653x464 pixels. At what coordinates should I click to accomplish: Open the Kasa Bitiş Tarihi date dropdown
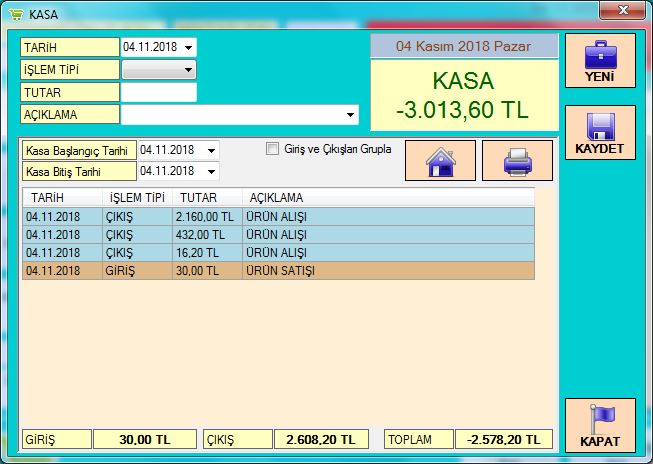coord(212,171)
